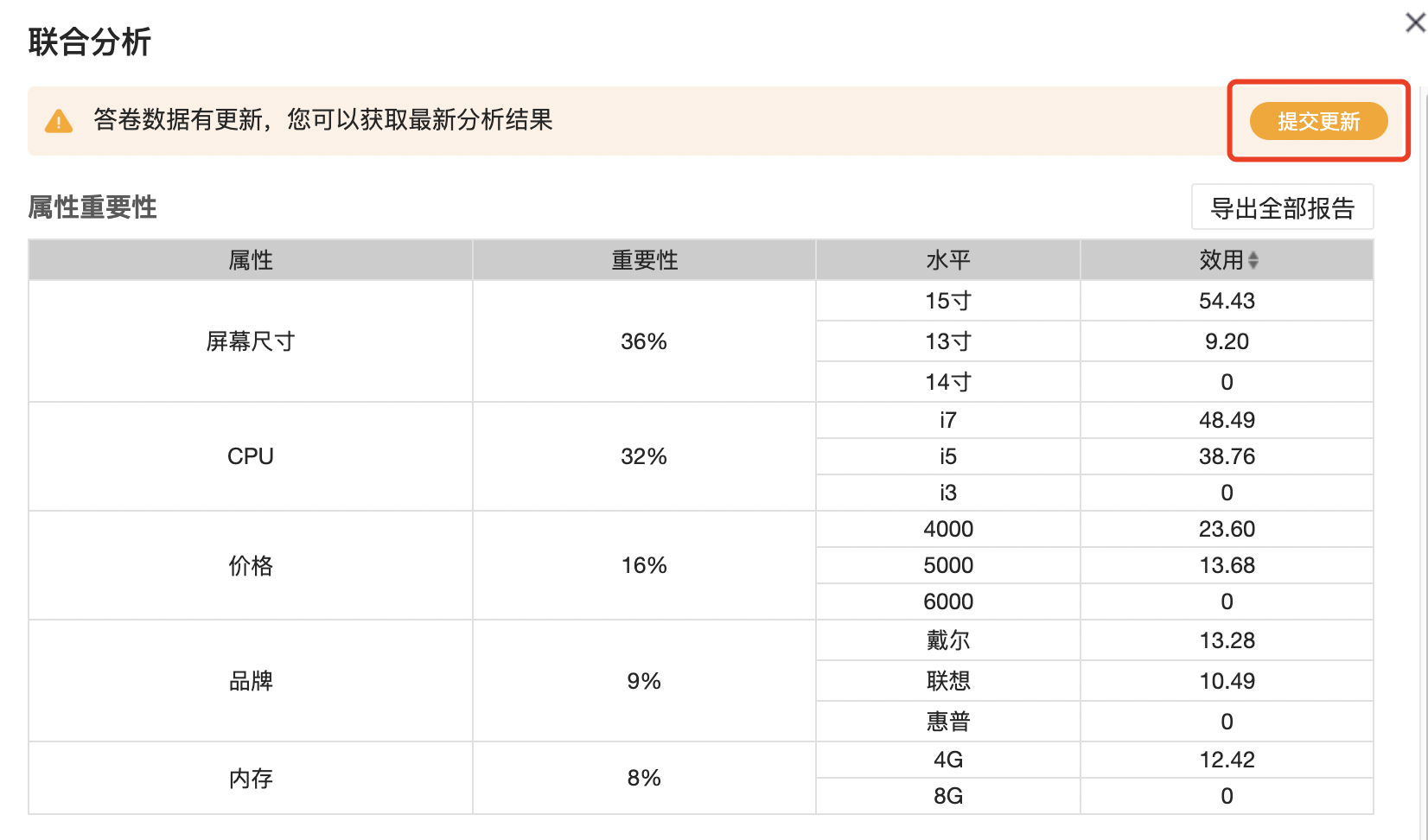1428x840 pixels.
Task: Click the CPU attribute cell
Action: 251,456
